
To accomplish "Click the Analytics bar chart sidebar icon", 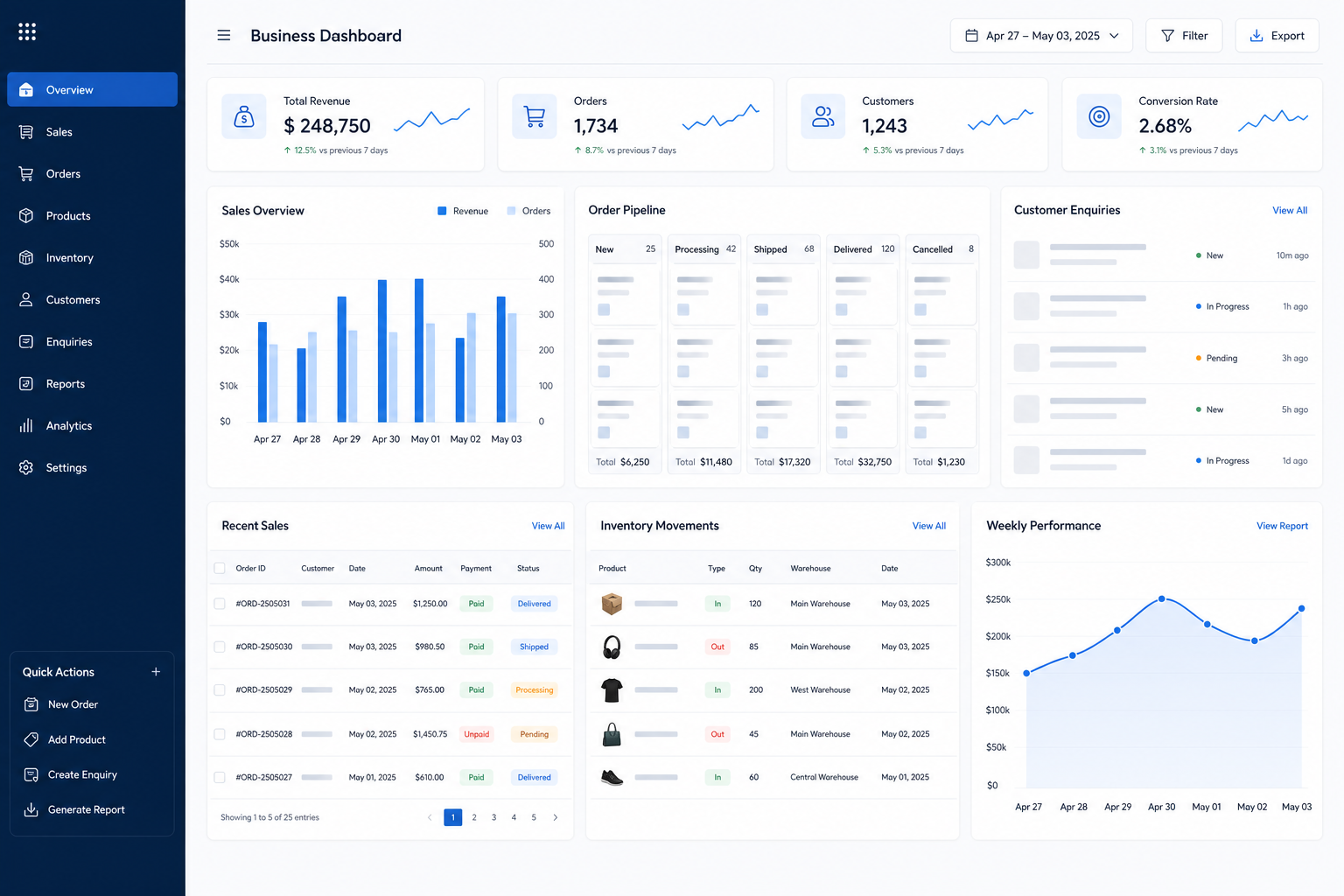I will [26, 426].
